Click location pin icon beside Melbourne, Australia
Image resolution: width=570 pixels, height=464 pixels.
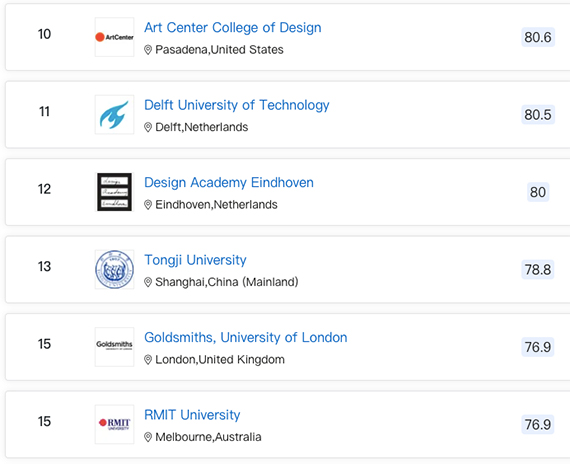coord(148,437)
